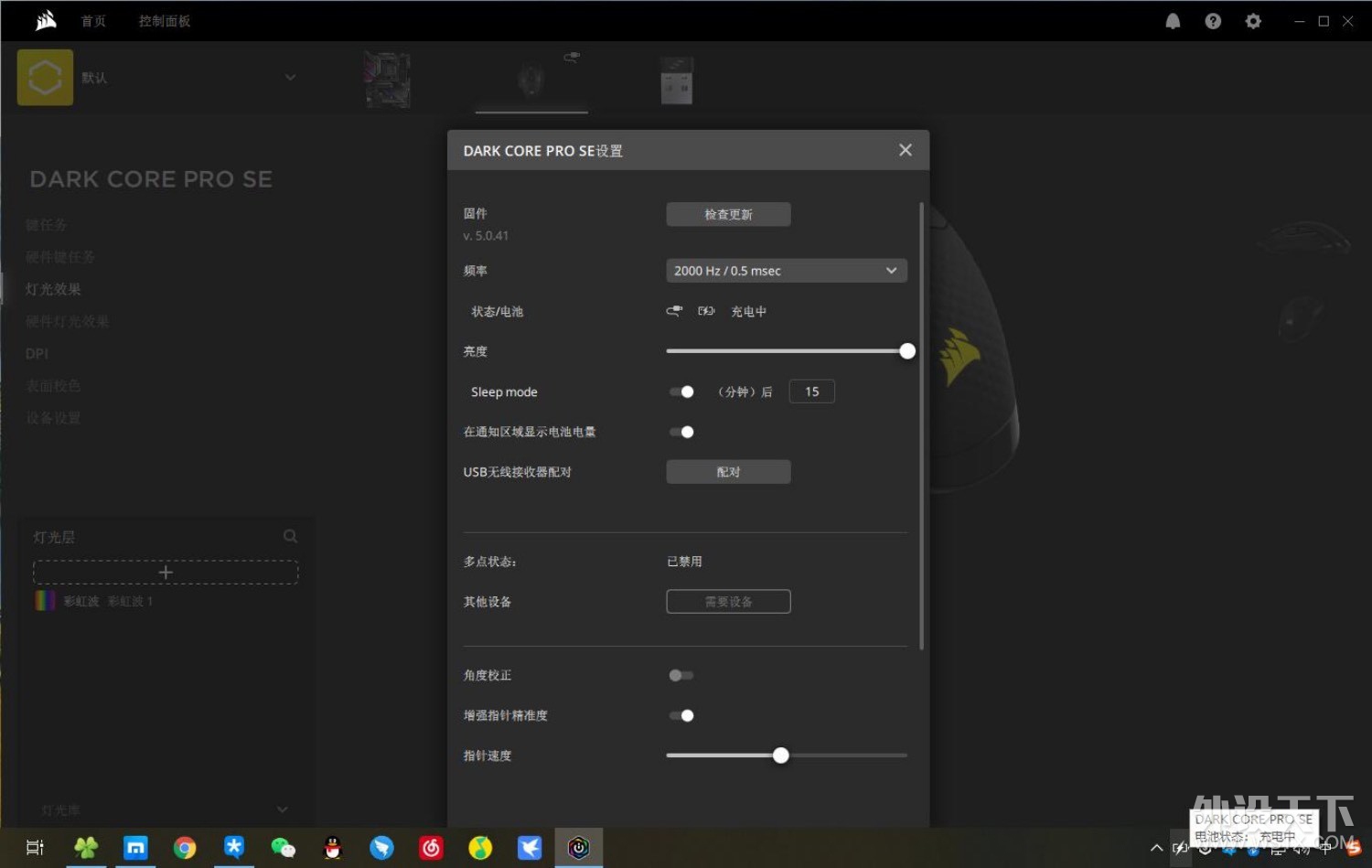Open the Maxthon browser taskbar icon

pyautogui.click(x=135, y=848)
